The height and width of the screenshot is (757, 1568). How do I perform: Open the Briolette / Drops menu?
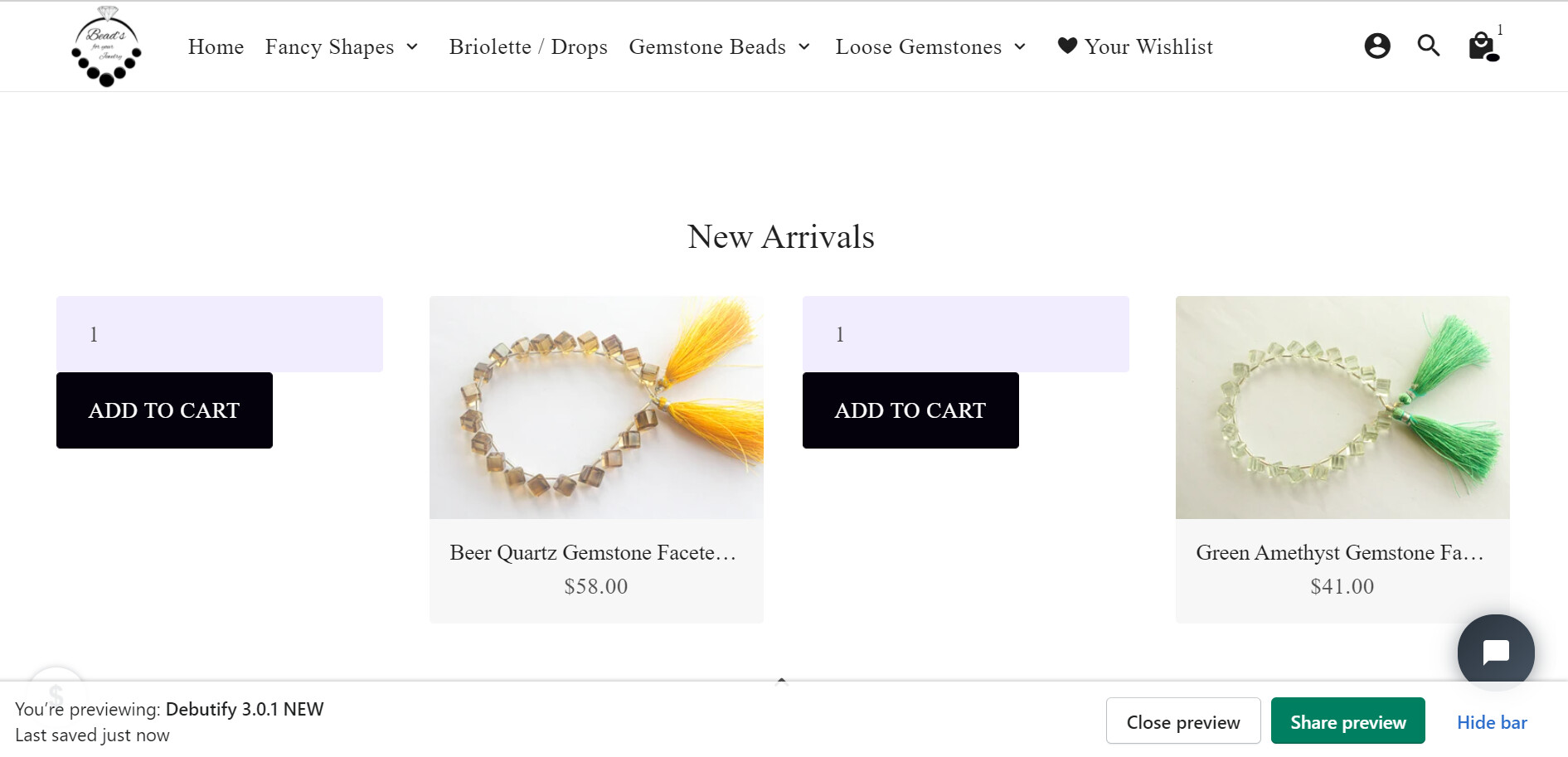(528, 47)
